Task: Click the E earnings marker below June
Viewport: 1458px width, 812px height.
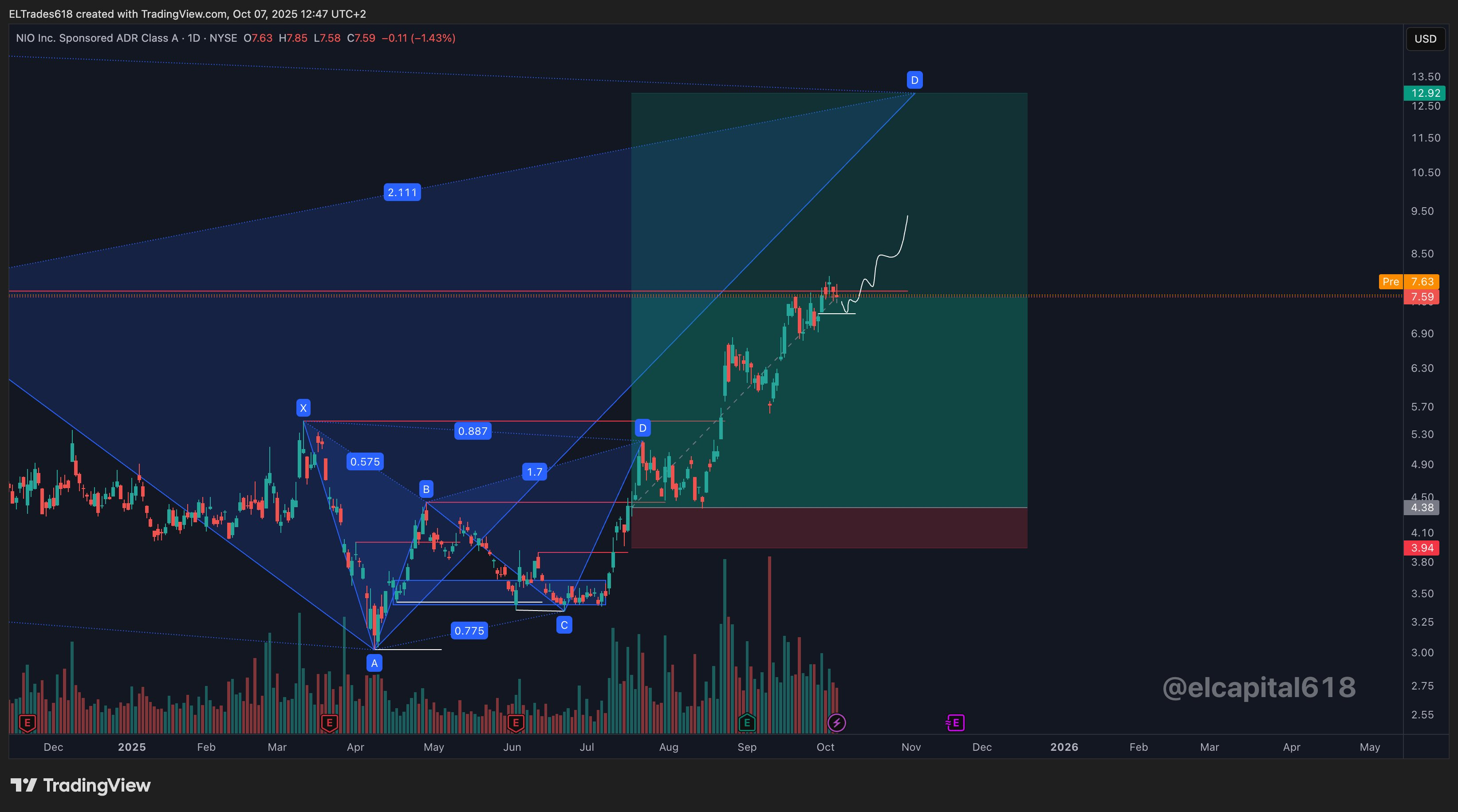Action: tap(516, 723)
